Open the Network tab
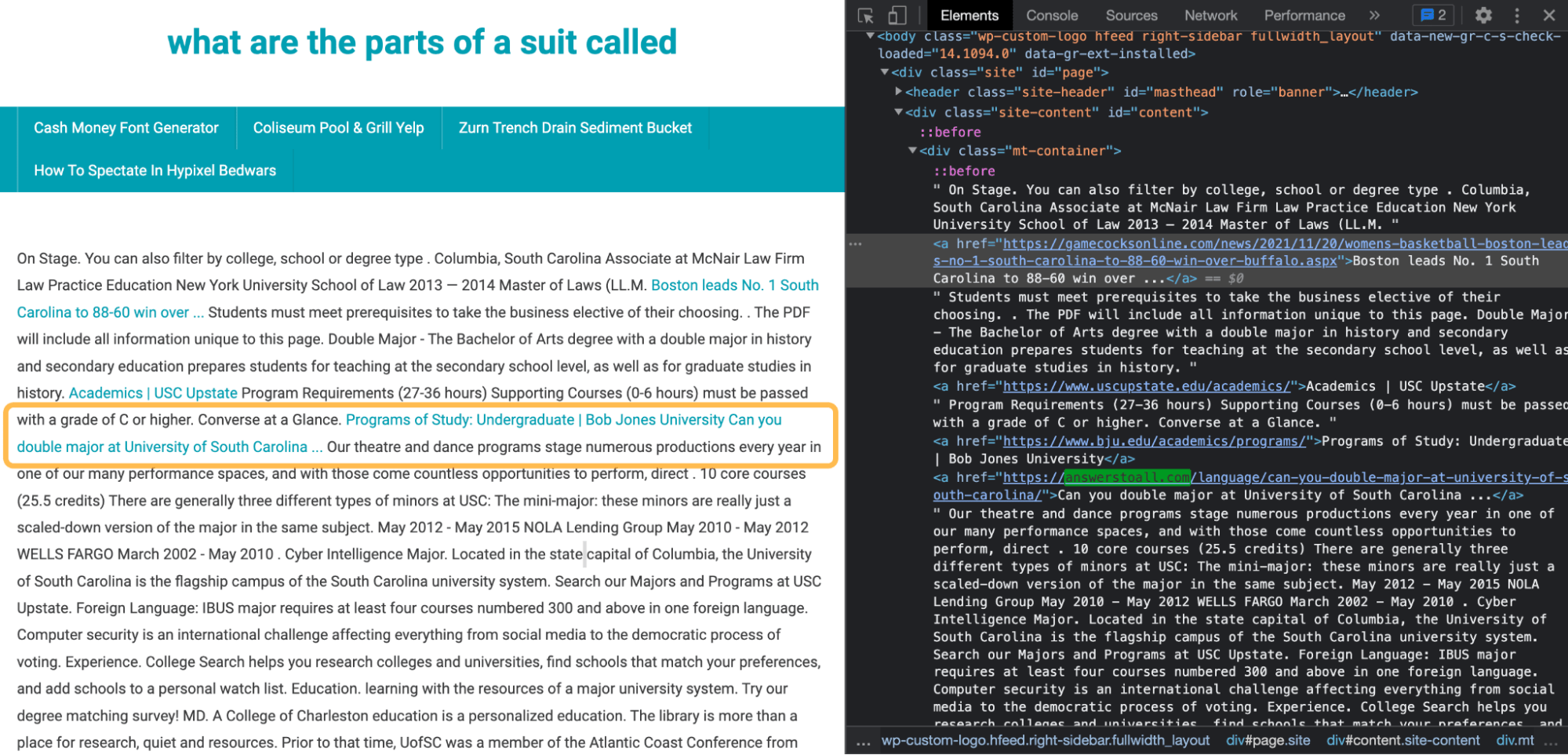The width and height of the screenshot is (1568, 755). click(x=1210, y=15)
